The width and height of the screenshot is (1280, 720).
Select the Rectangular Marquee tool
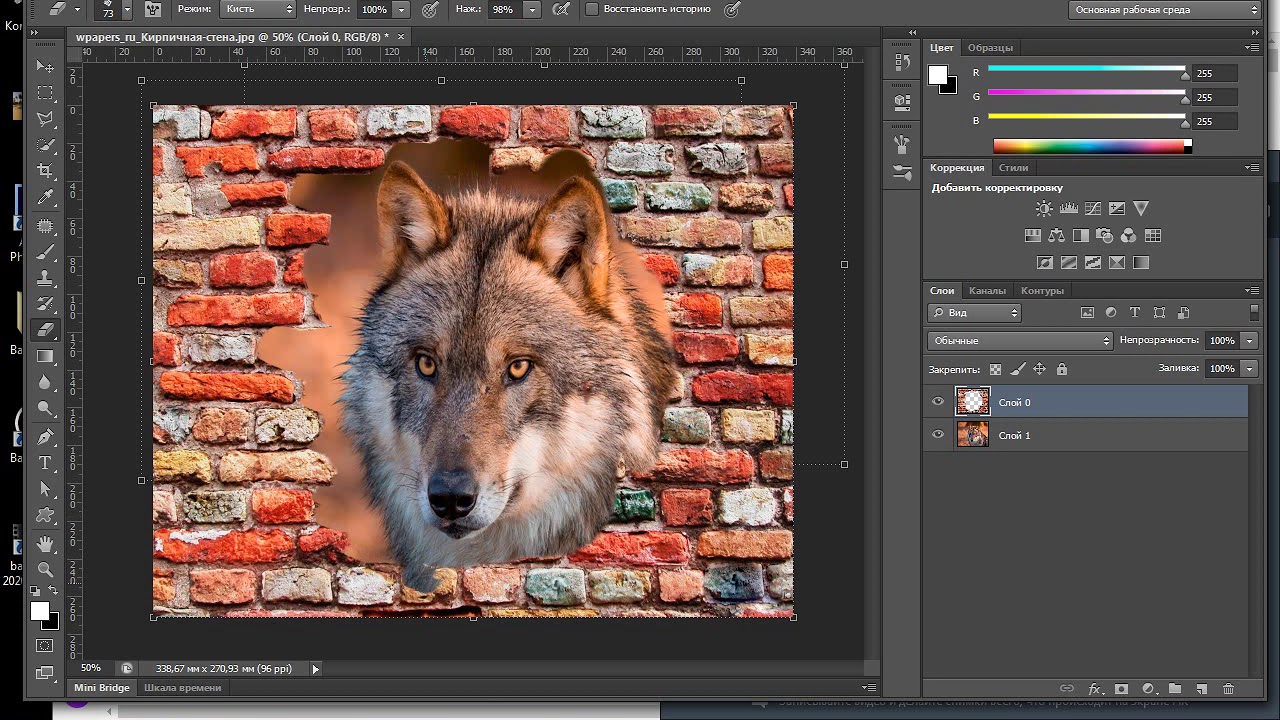point(45,93)
